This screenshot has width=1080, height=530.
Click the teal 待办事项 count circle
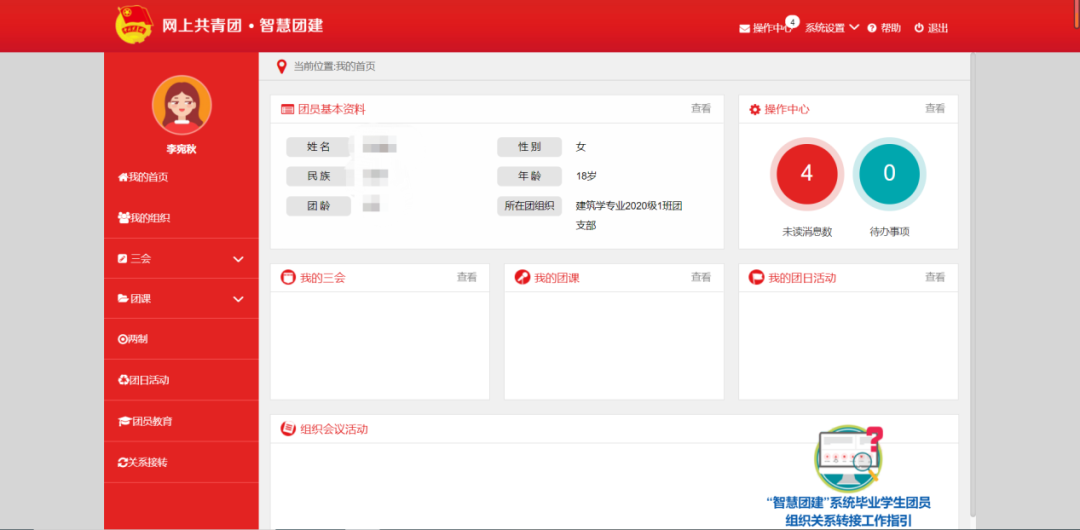889,174
